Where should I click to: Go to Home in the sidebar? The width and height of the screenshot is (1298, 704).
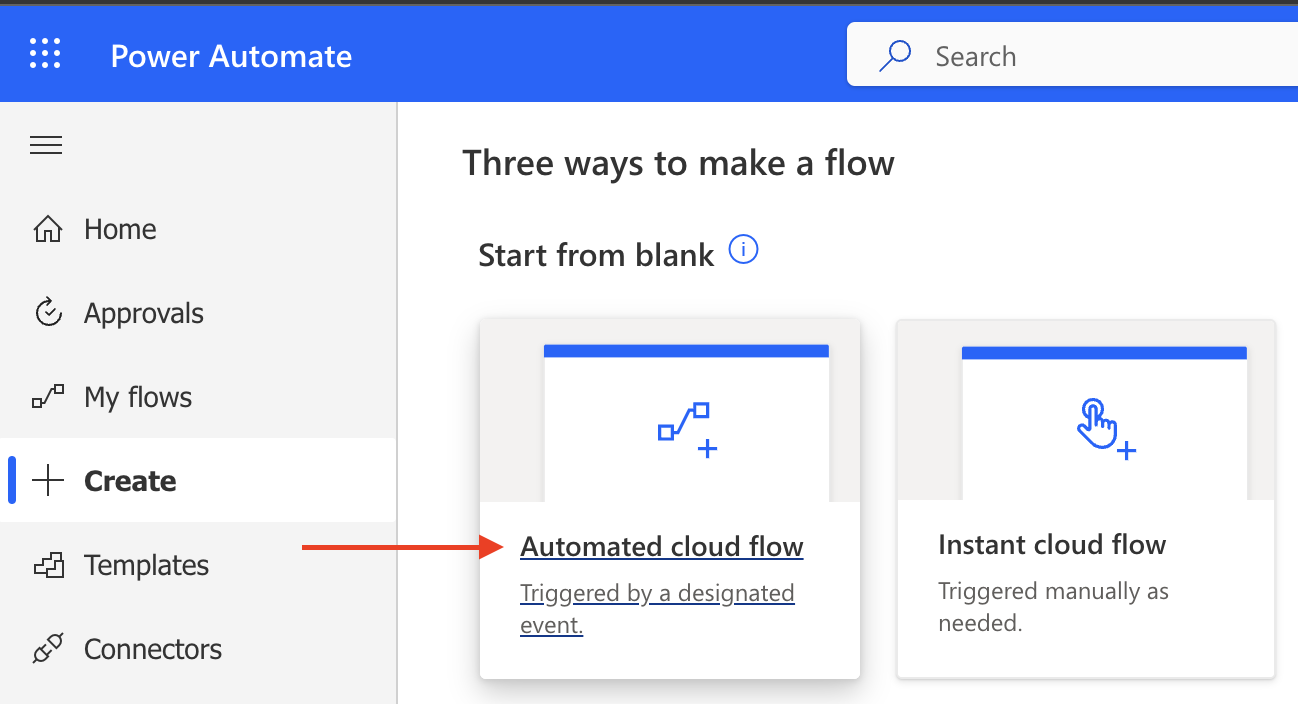pos(120,229)
